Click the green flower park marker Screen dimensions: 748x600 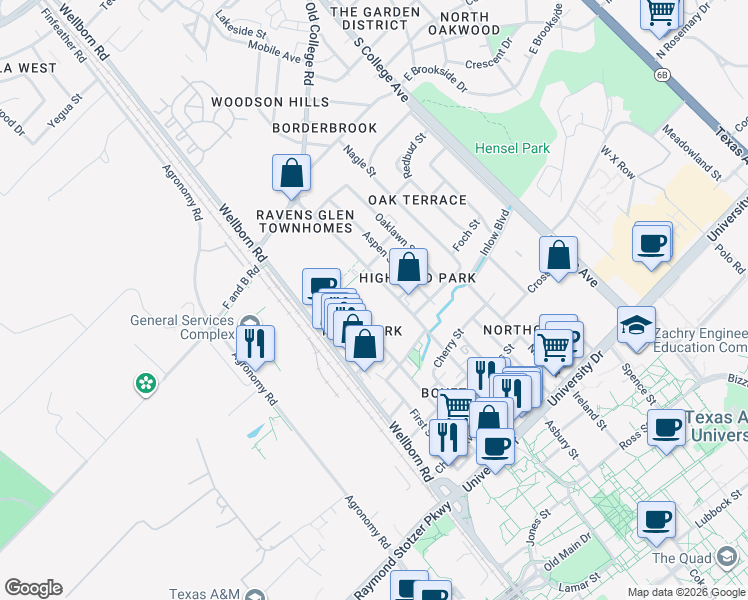[x=146, y=383]
